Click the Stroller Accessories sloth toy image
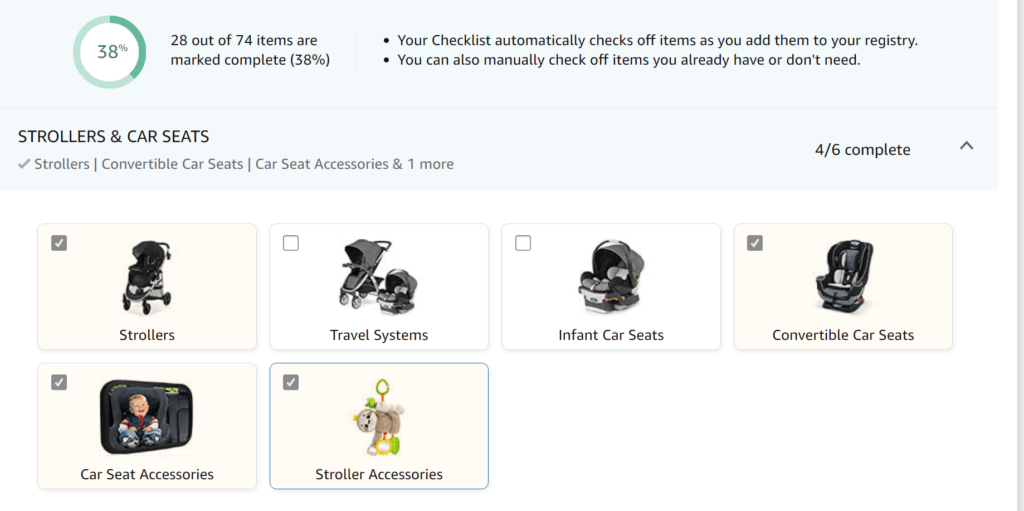This screenshot has width=1024, height=511. coord(379,417)
